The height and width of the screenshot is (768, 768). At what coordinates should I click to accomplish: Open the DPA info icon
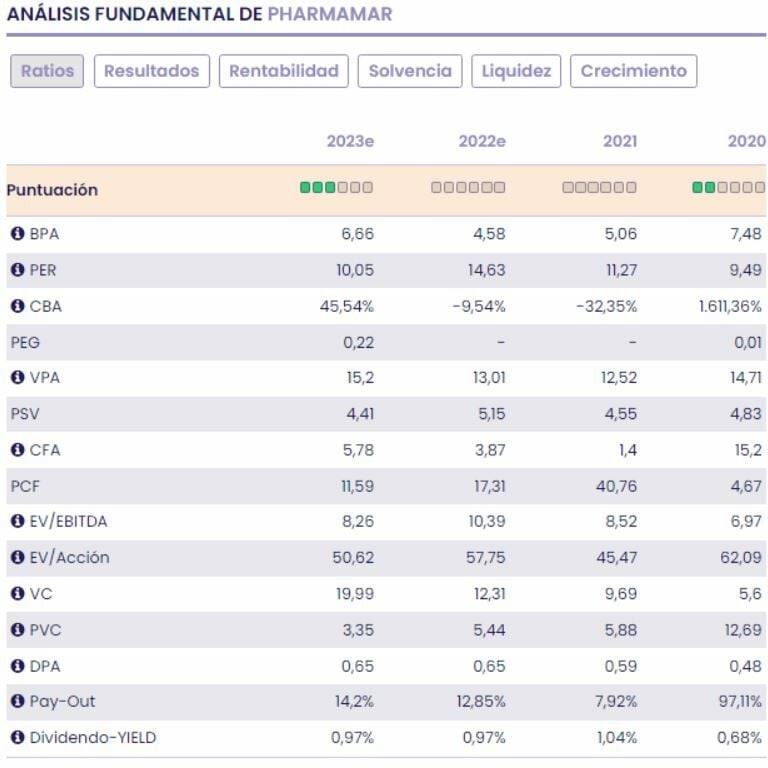pos(18,666)
